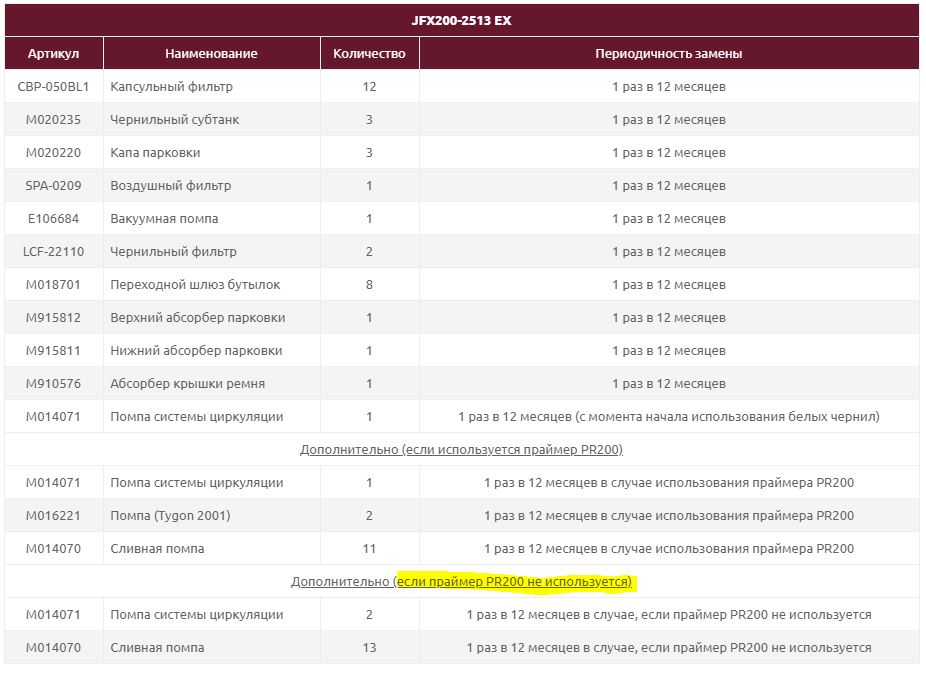
Task: Click quantity 13 for Сливная помпа
Action: pyautogui.click(x=369, y=647)
